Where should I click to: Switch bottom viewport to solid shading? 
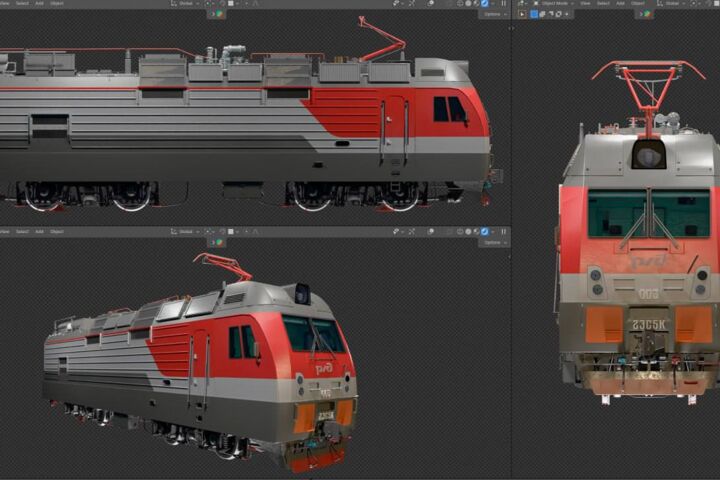click(468, 232)
